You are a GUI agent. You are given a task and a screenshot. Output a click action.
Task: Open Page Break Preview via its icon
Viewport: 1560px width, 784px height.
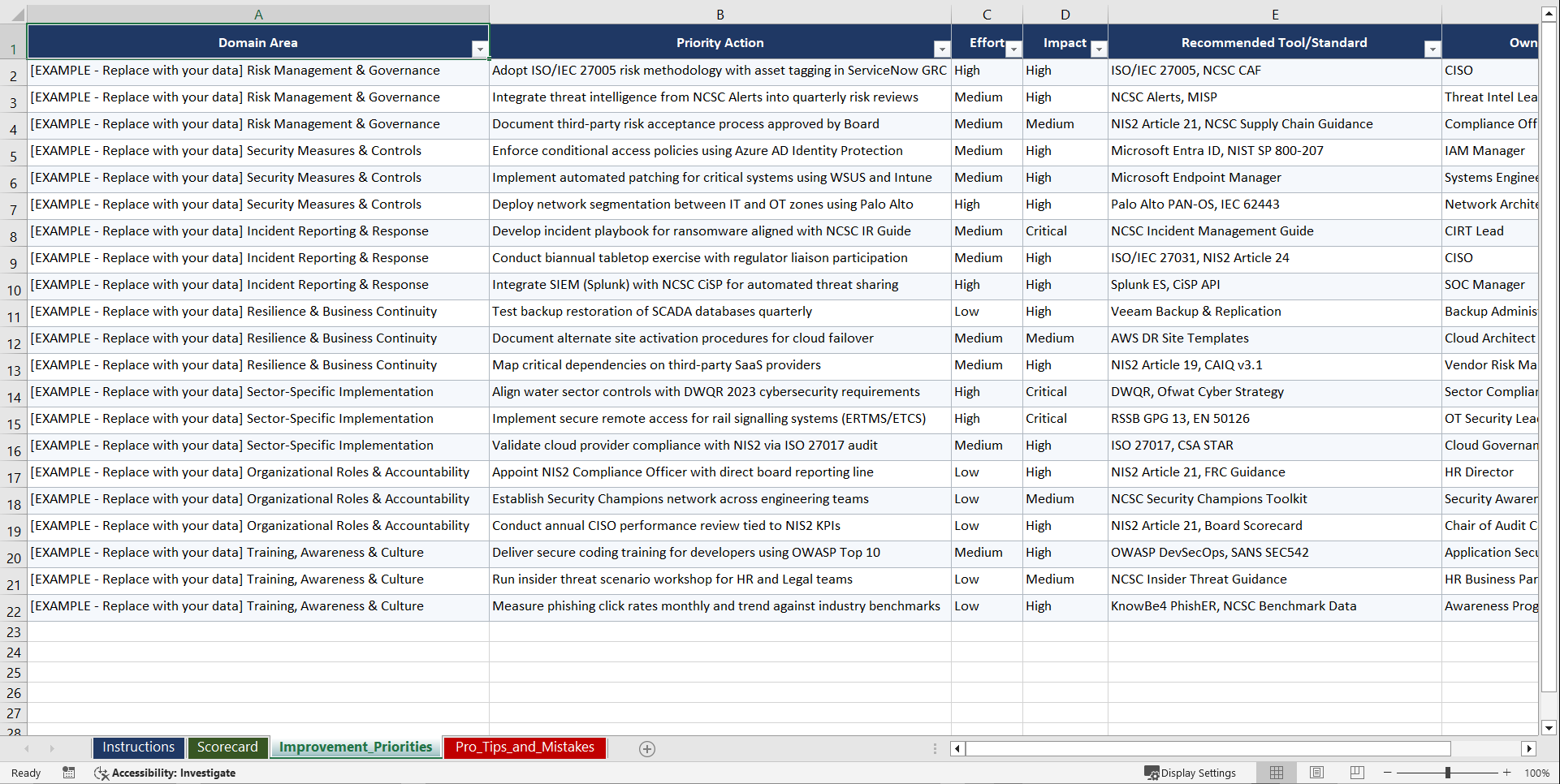point(1357,773)
